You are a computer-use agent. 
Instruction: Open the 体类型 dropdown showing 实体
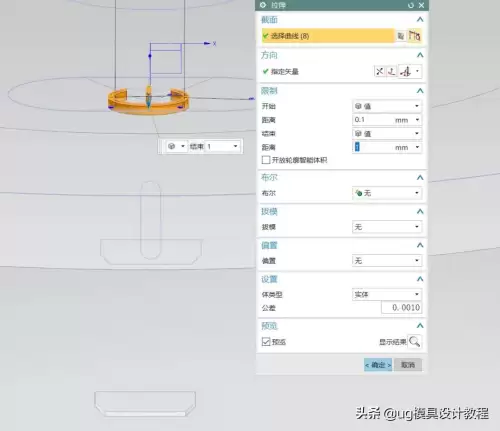387,294
